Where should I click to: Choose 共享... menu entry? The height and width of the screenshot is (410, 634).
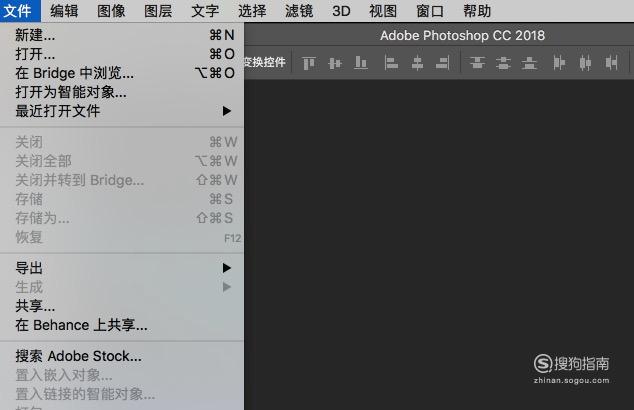tap(122, 306)
